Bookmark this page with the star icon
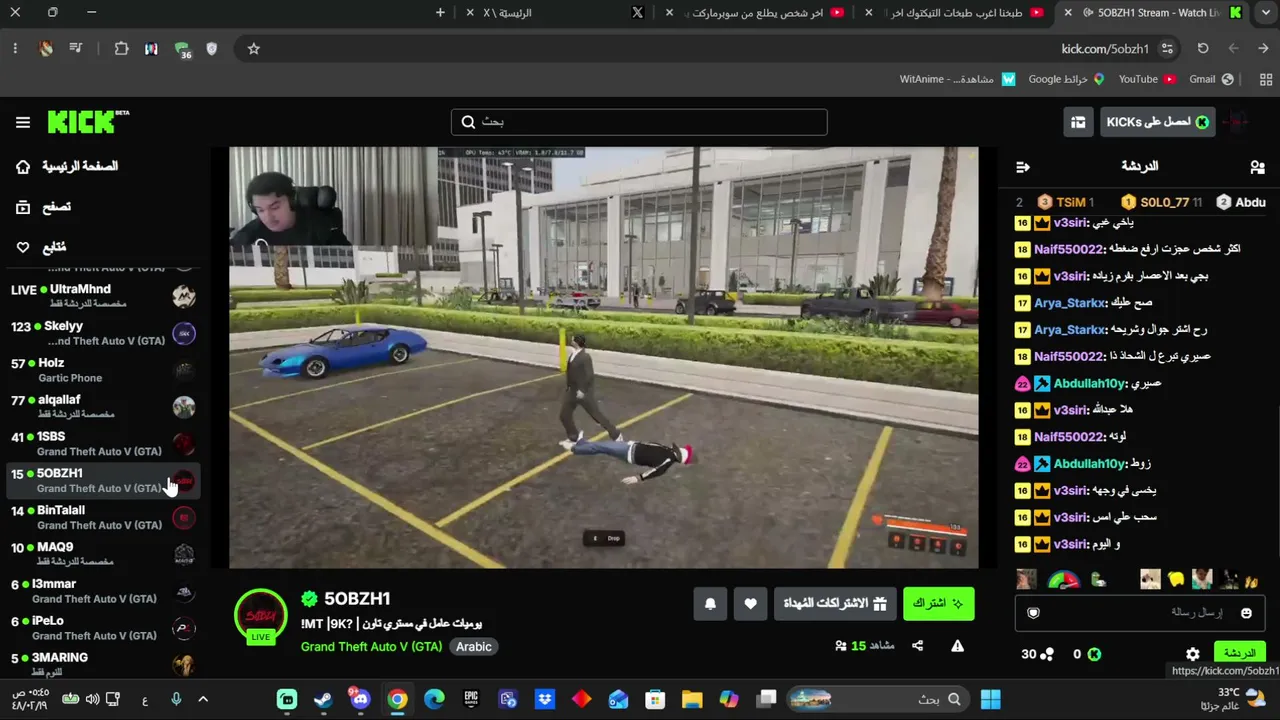This screenshot has height=720, width=1280. [254, 48]
